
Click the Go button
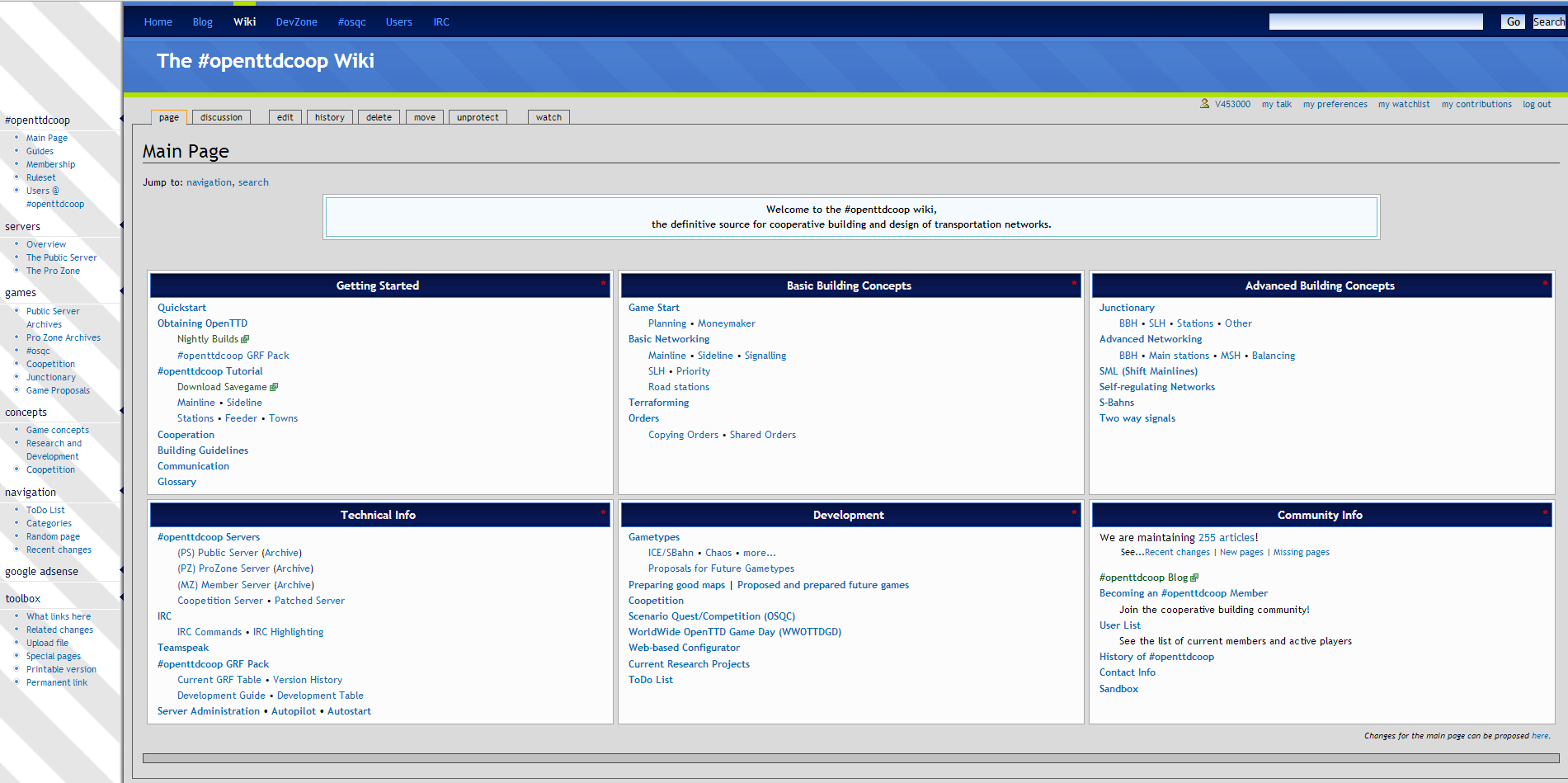[x=1514, y=22]
